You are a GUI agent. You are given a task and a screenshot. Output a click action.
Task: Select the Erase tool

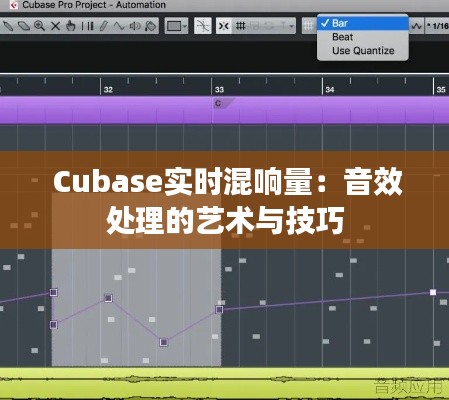point(23,26)
